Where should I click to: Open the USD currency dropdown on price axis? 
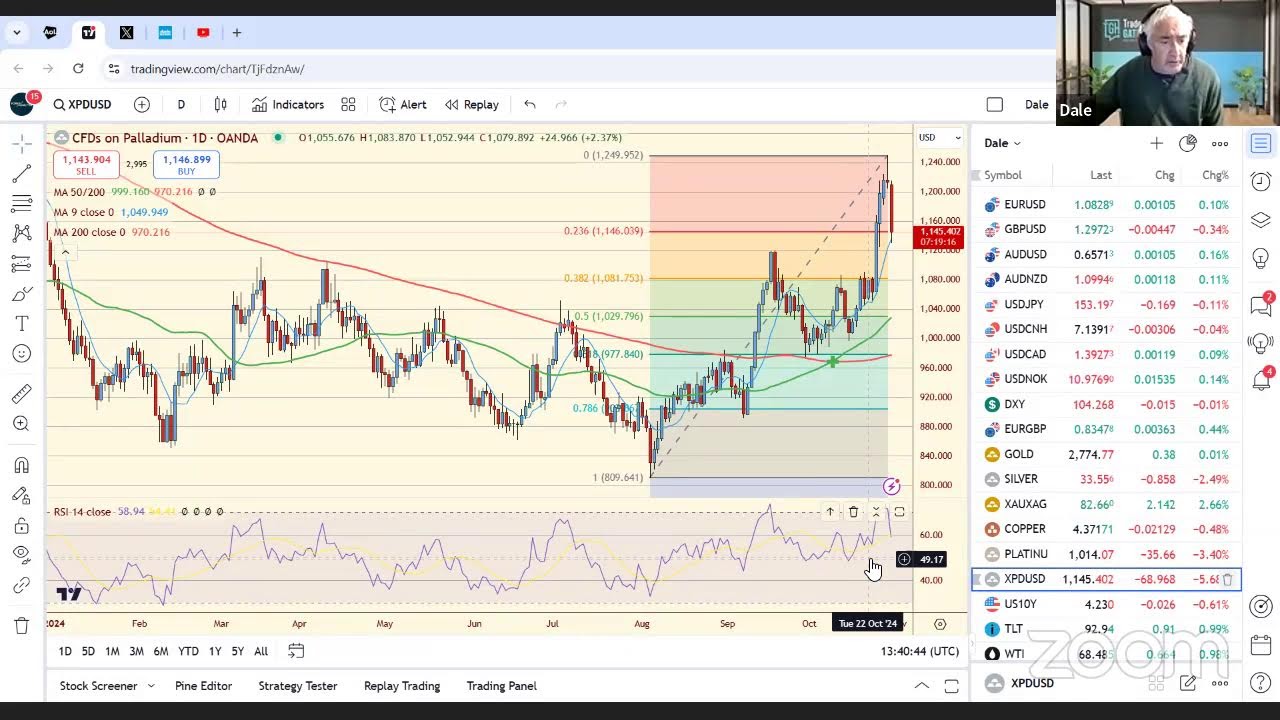(x=940, y=137)
